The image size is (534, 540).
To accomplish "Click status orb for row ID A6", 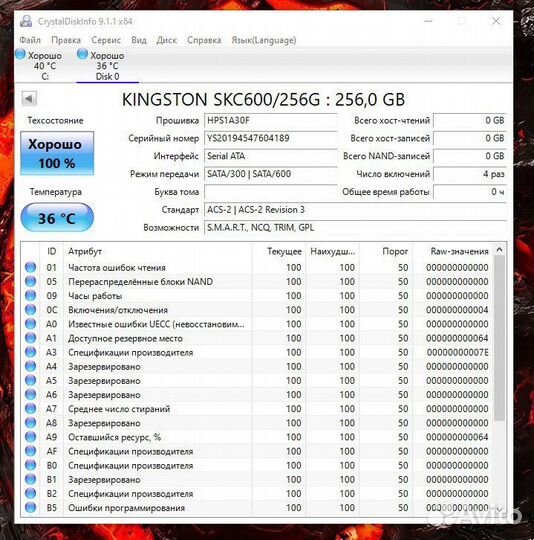I will coord(31,394).
